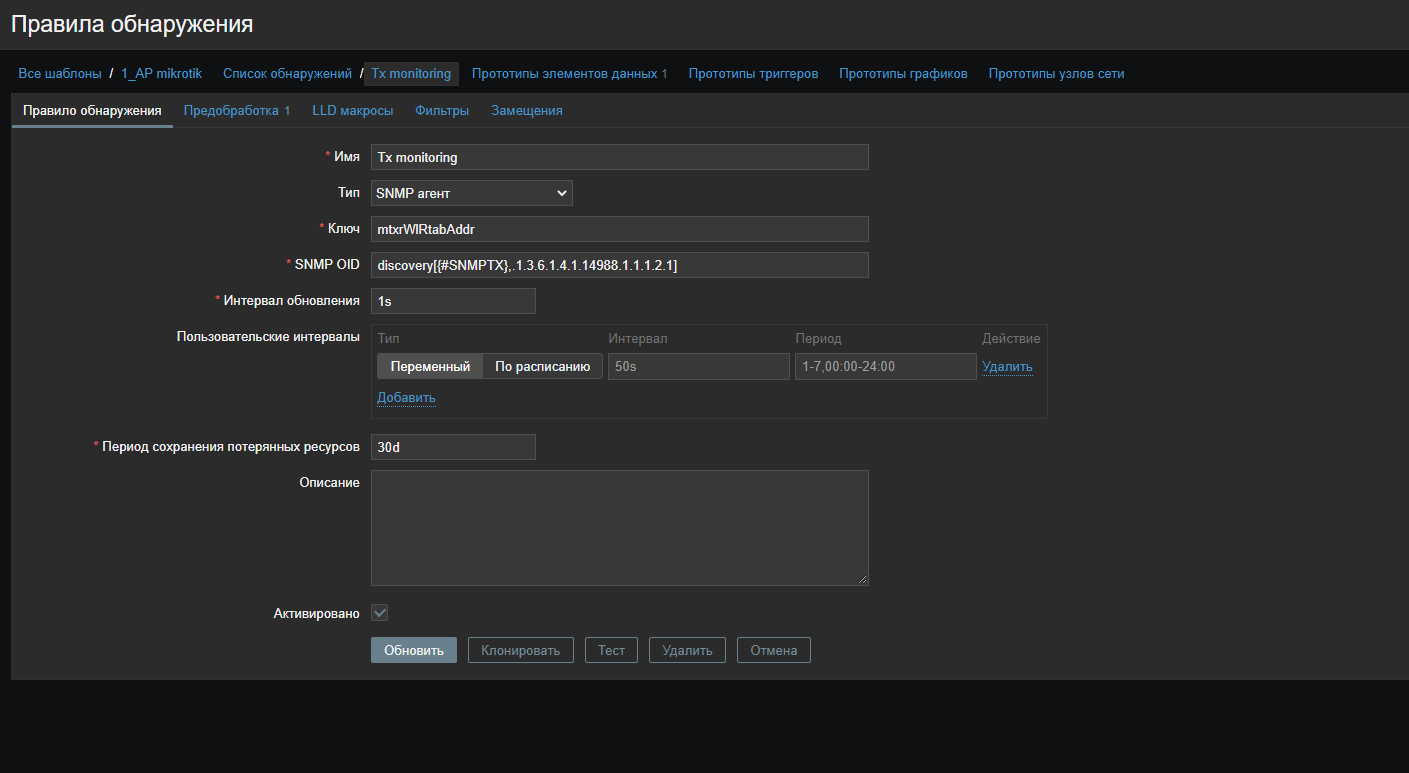
Task: Click Удалить link in custom intervals row
Action: click(x=1007, y=367)
